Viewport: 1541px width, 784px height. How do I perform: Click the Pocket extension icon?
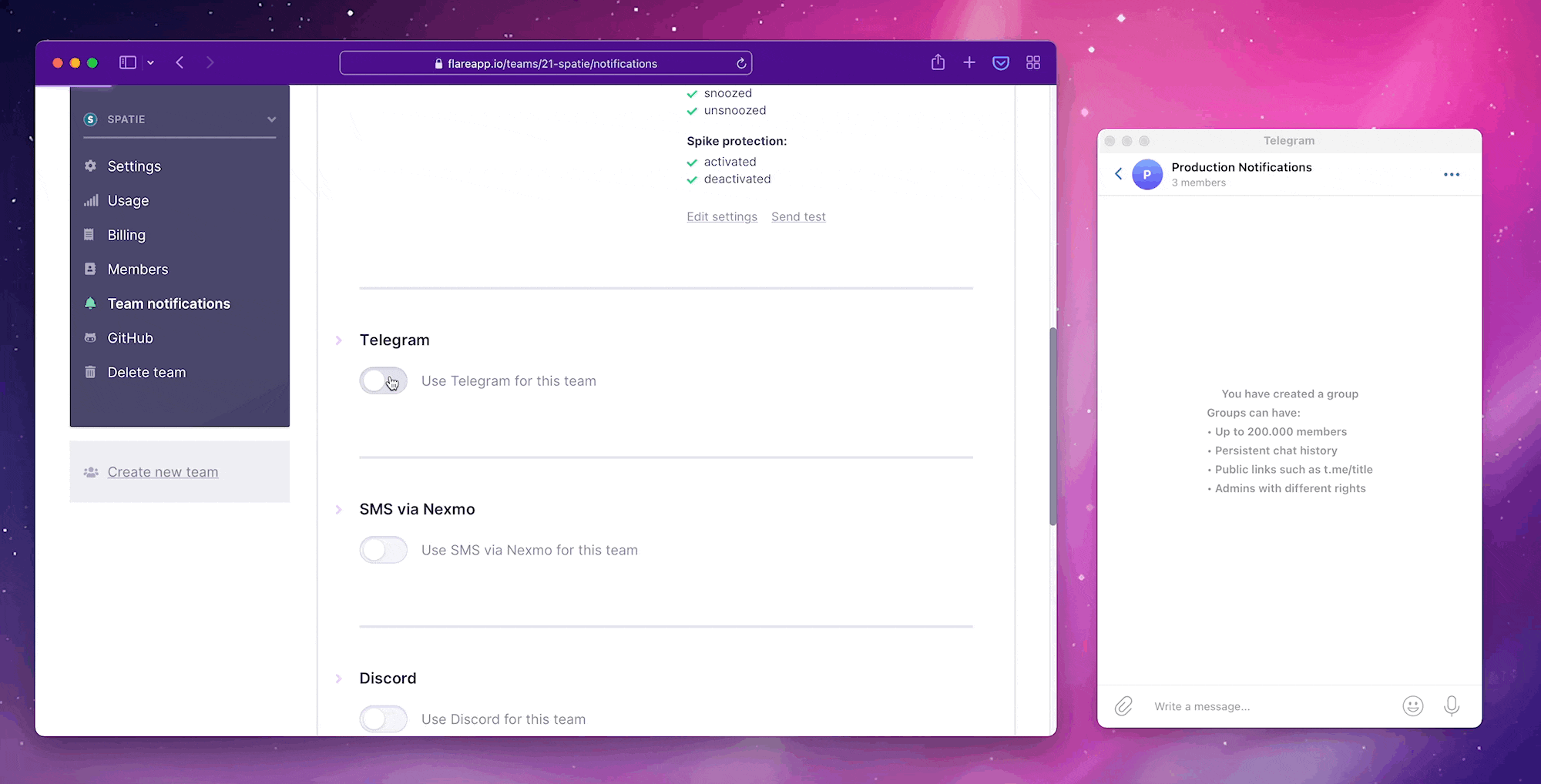click(x=1001, y=63)
